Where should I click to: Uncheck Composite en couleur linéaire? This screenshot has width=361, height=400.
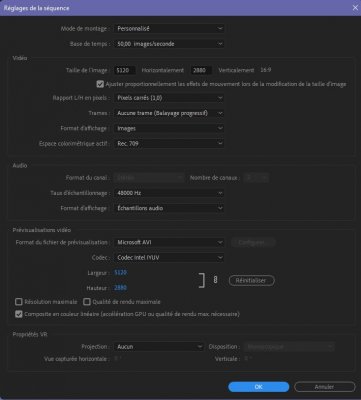[19, 314]
